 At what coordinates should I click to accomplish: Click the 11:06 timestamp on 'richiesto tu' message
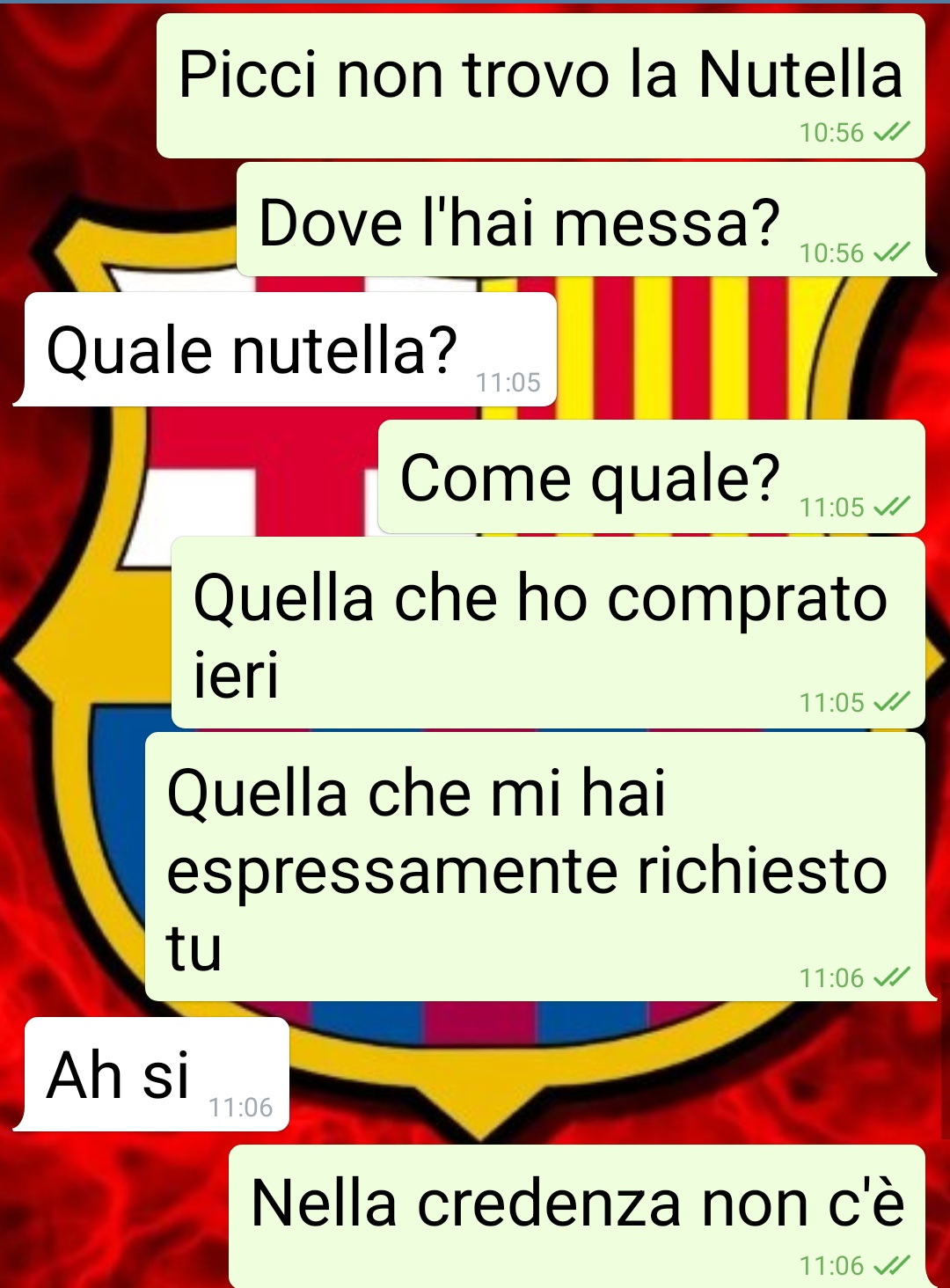click(x=831, y=977)
